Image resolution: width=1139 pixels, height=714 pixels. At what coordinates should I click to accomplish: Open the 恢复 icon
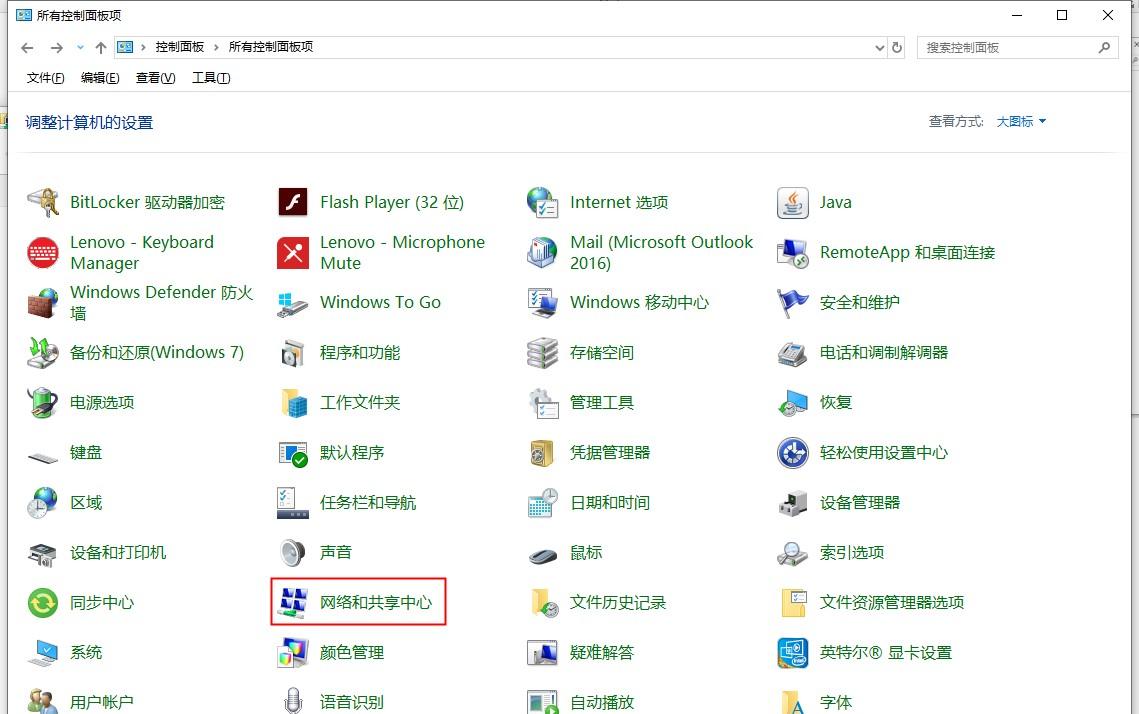pos(793,402)
